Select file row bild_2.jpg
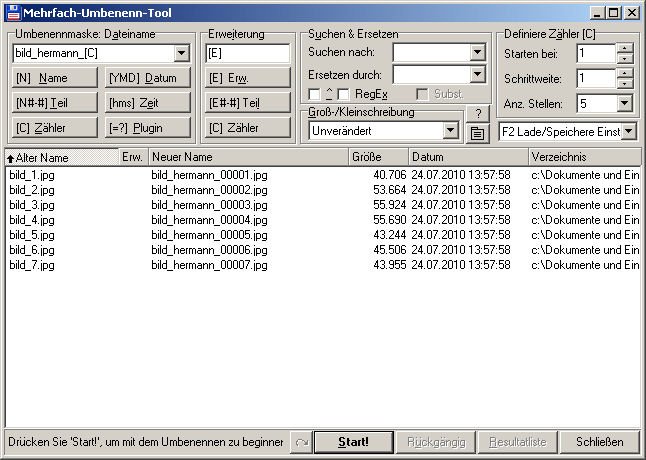This screenshot has height=460, width=646. pyautogui.click(x=323, y=190)
